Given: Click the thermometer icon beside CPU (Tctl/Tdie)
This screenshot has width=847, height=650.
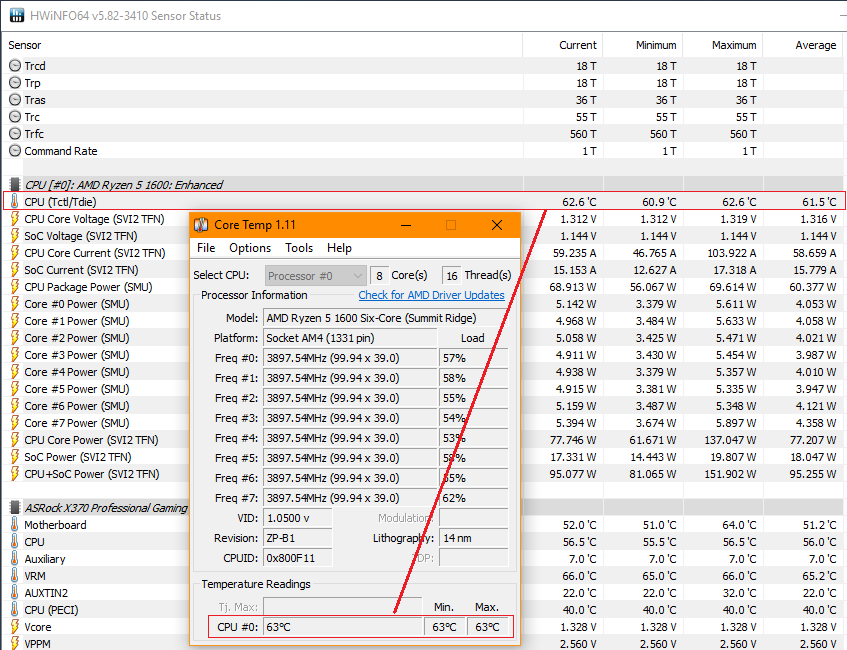Looking at the screenshot, I should [x=15, y=202].
